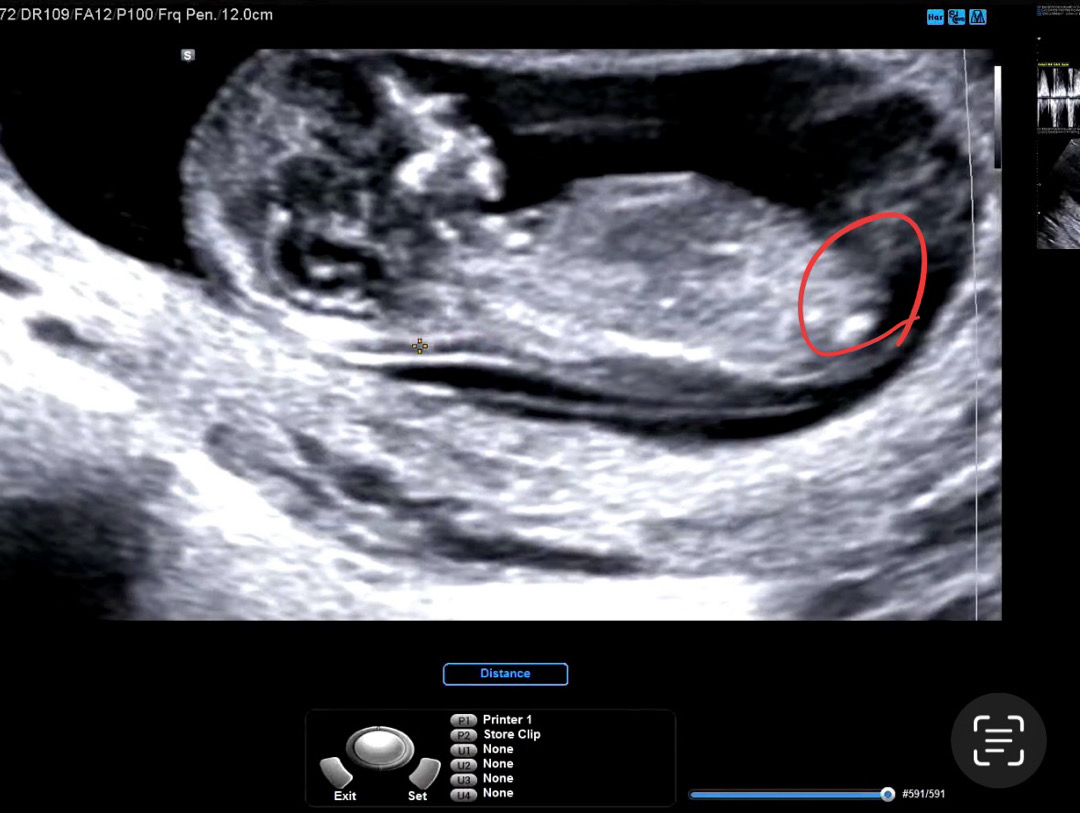Open the Doppler waveform thumbnail
Image resolution: width=1080 pixels, height=813 pixels.
pyautogui.click(x=1058, y=98)
